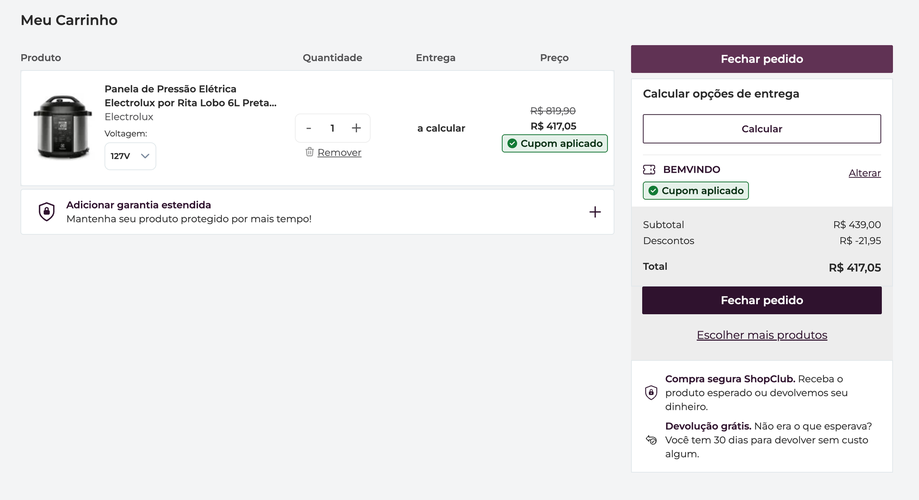The width and height of the screenshot is (919, 500).
Task: Click the coupon ticket icon next to BEMVINDO
Action: point(649,169)
